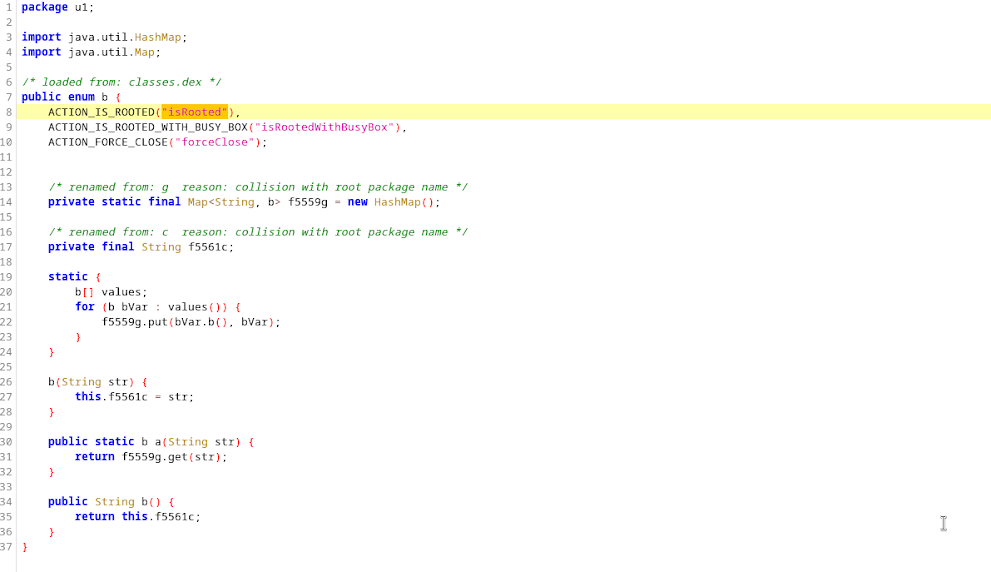The image size is (991, 572).
Task: Click the static block keyword
Action: 68,277
